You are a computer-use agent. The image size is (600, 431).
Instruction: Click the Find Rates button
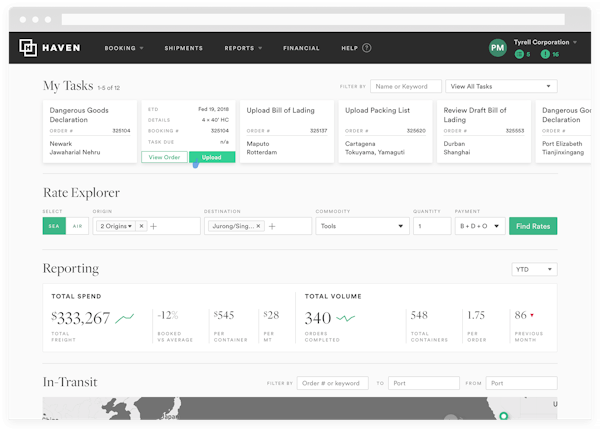[x=533, y=227]
